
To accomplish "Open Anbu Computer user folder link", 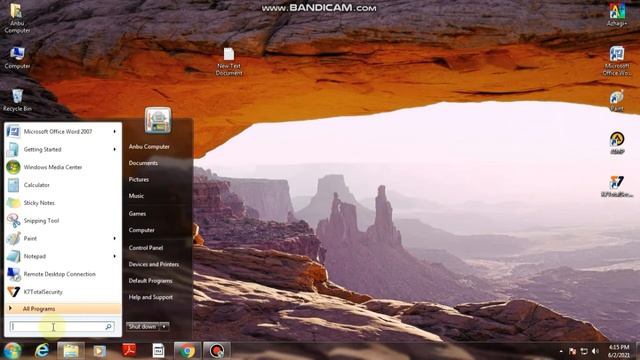I will (149, 147).
